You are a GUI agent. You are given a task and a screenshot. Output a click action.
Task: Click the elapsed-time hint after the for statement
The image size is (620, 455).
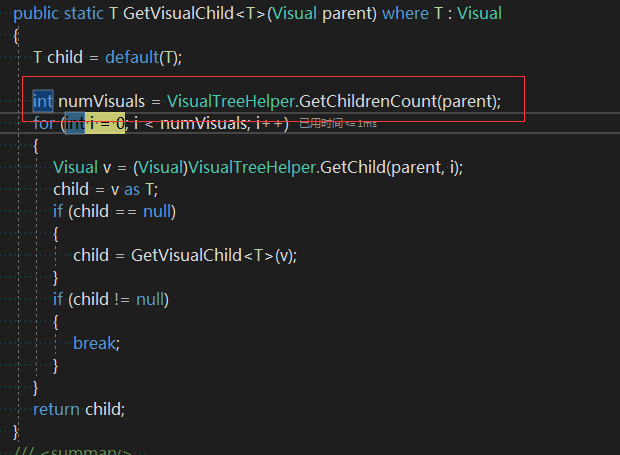pyautogui.click(x=338, y=123)
